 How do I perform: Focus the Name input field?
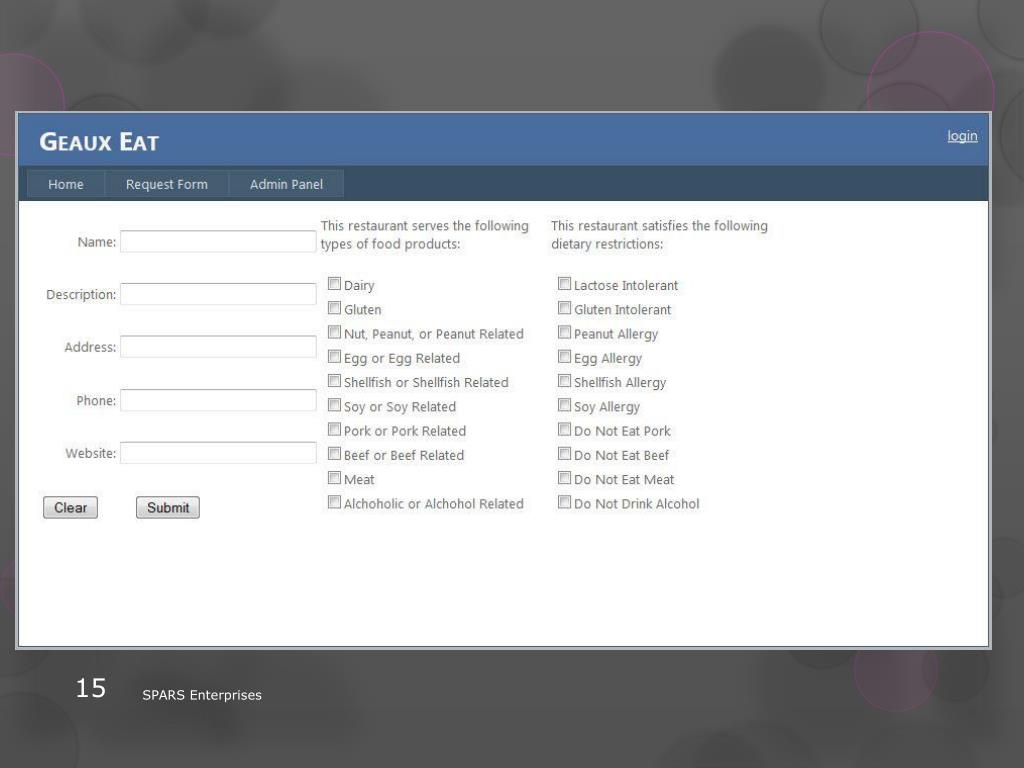(x=218, y=242)
